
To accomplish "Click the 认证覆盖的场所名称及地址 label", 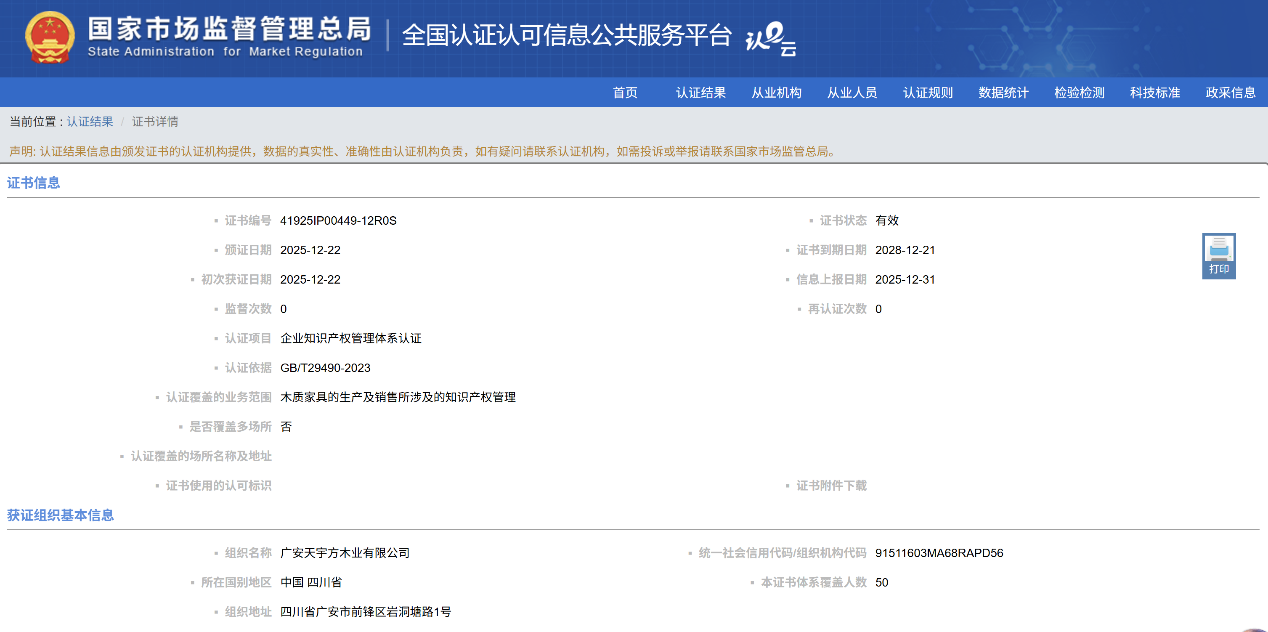I will pos(201,456).
